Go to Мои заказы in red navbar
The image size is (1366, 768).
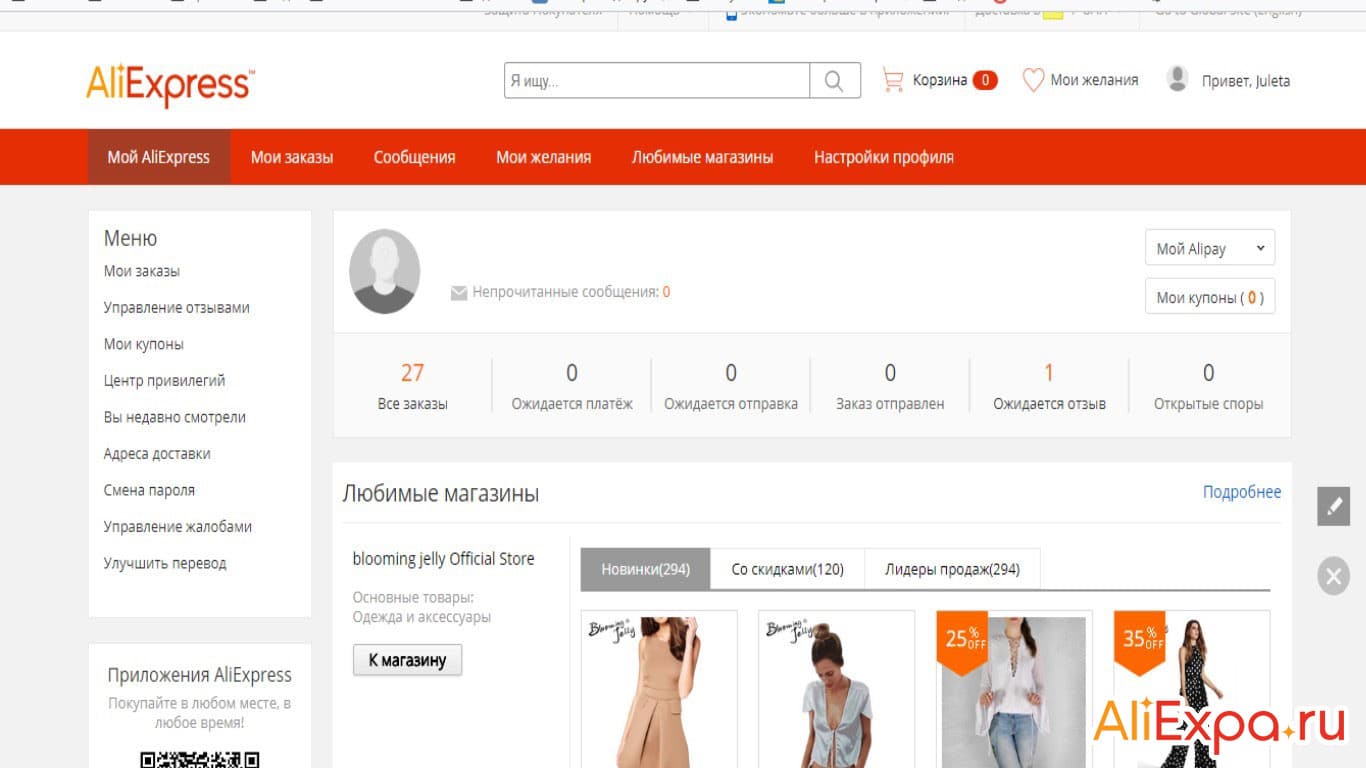coord(292,157)
